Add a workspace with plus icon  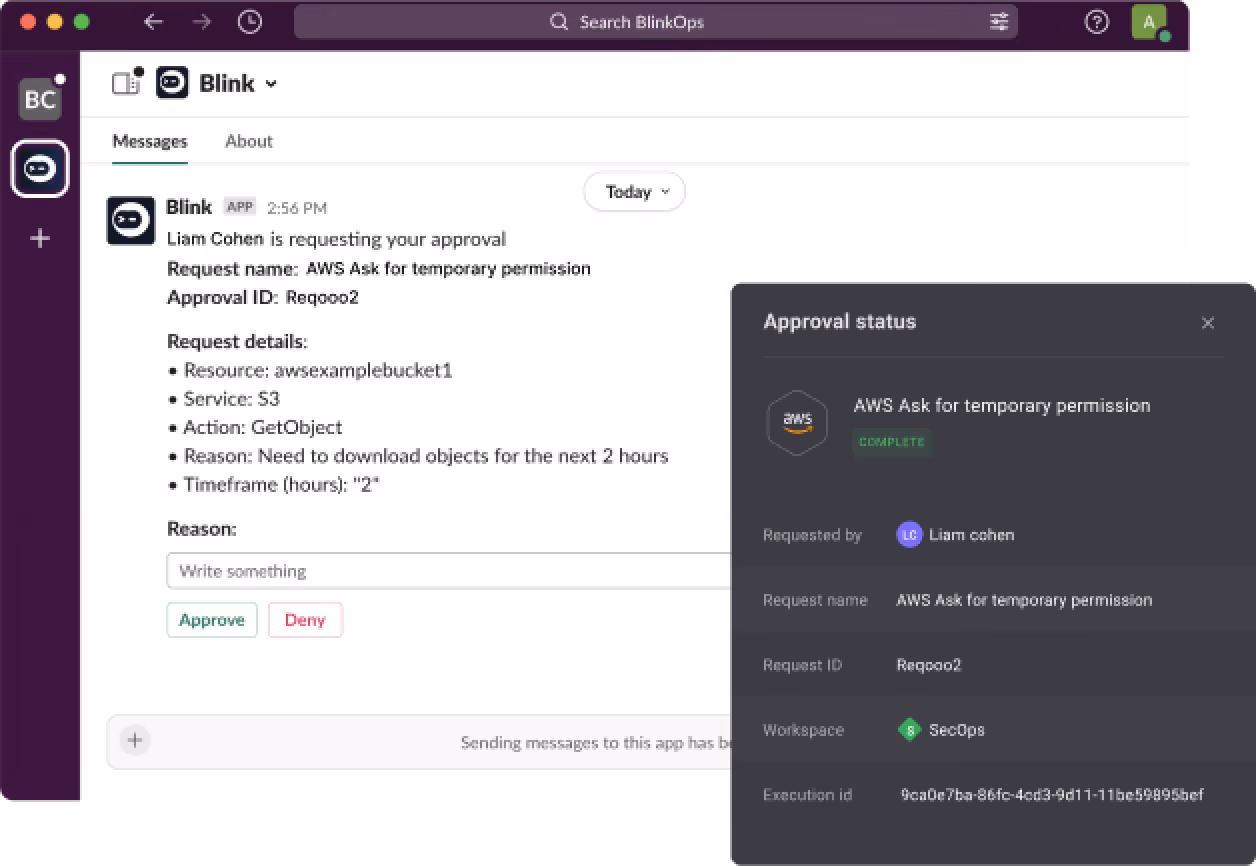(x=40, y=238)
